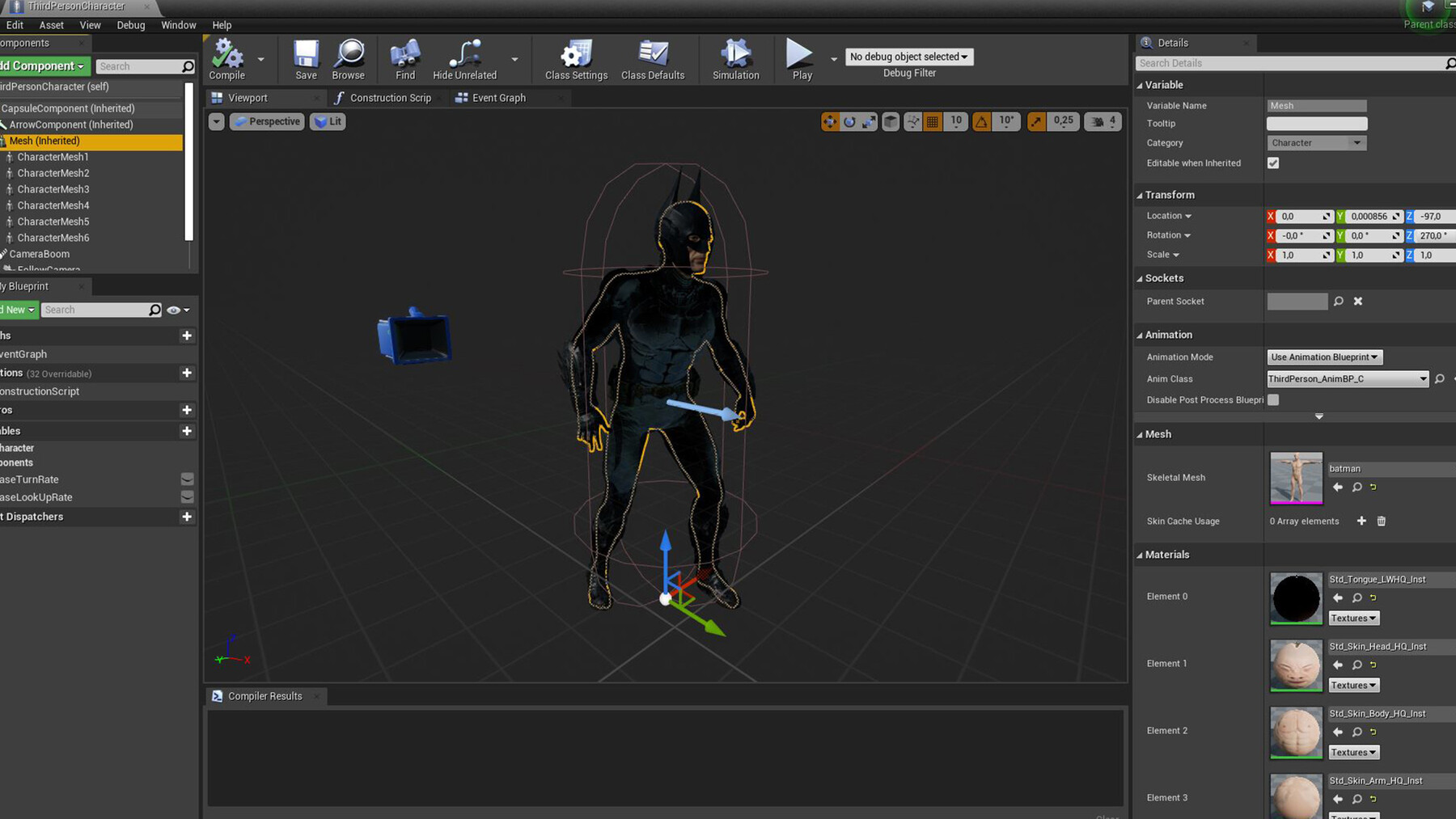
Task: Toggle surface snapping icon in viewport
Action: coord(912,122)
